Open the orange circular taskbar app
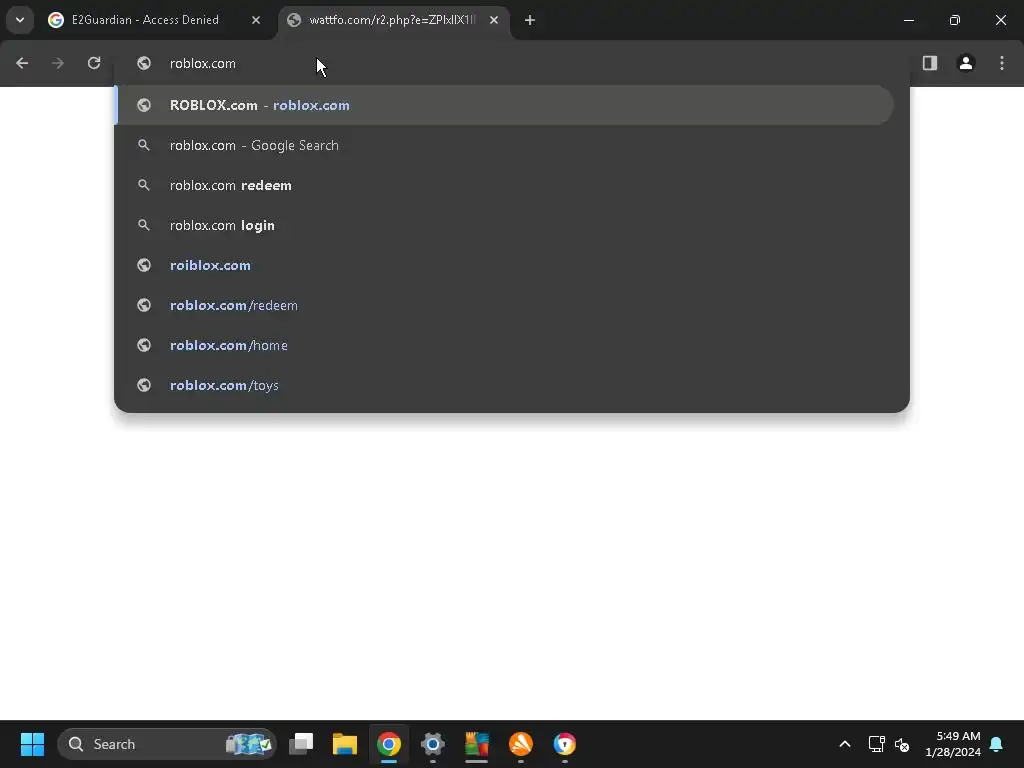 click(x=520, y=744)
